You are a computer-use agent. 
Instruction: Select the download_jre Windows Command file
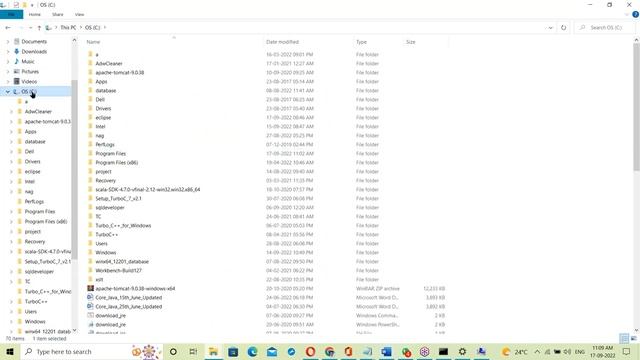coord(111,315)
